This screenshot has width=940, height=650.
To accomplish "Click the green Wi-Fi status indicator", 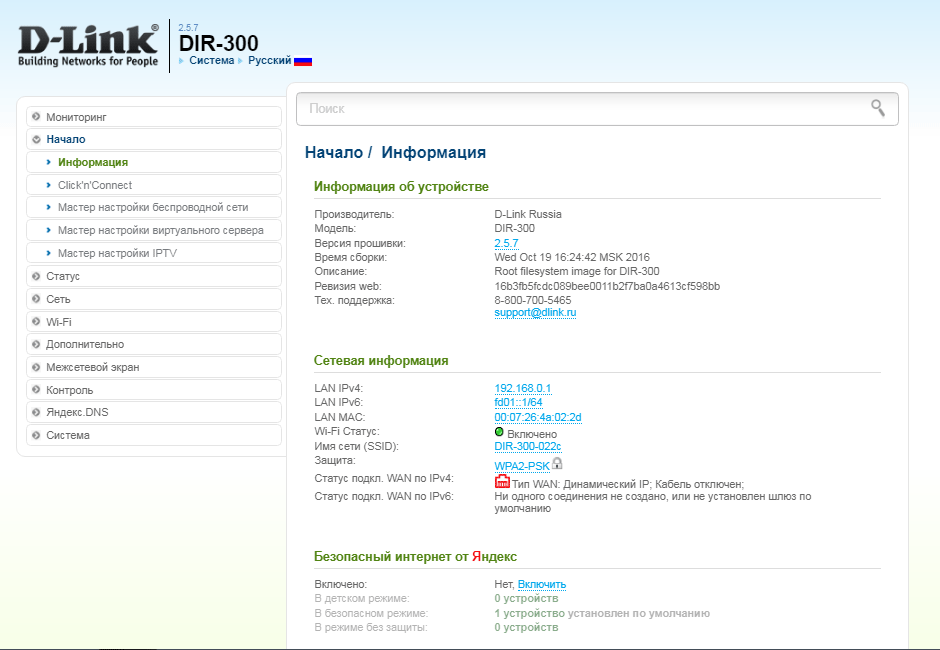I will tap(499, 432).
